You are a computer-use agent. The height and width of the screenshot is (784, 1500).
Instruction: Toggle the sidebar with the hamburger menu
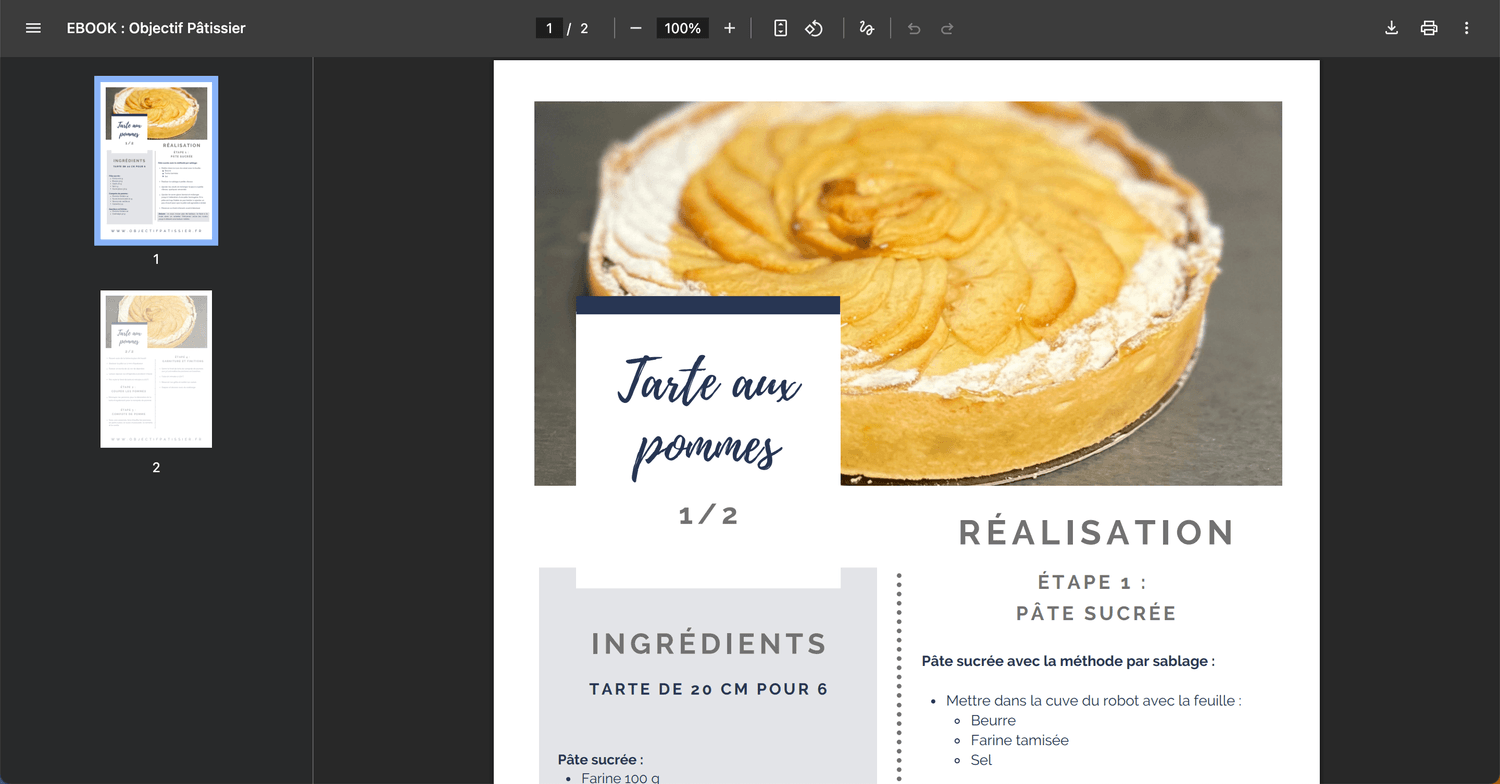(33, 28)
